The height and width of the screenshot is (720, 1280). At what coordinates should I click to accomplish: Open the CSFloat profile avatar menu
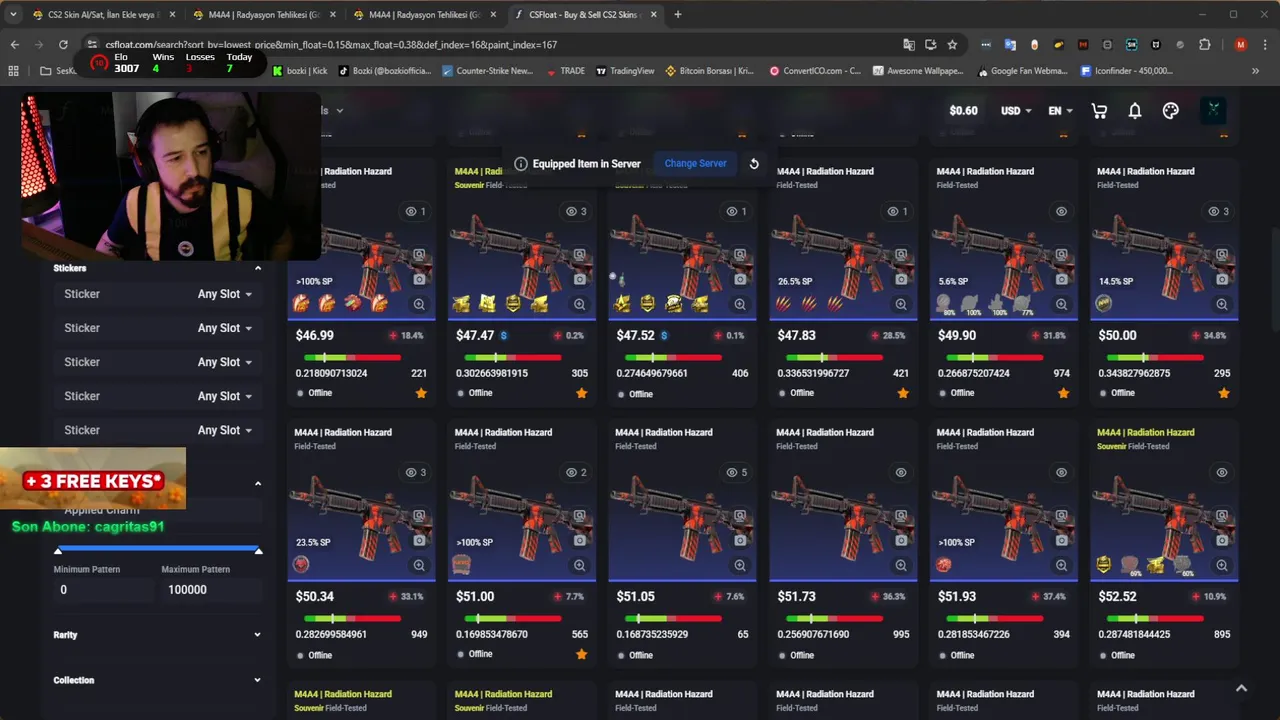1213,110
